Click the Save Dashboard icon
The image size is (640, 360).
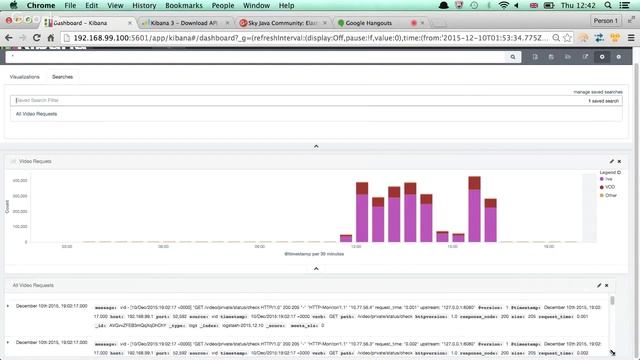pos(551,57)
